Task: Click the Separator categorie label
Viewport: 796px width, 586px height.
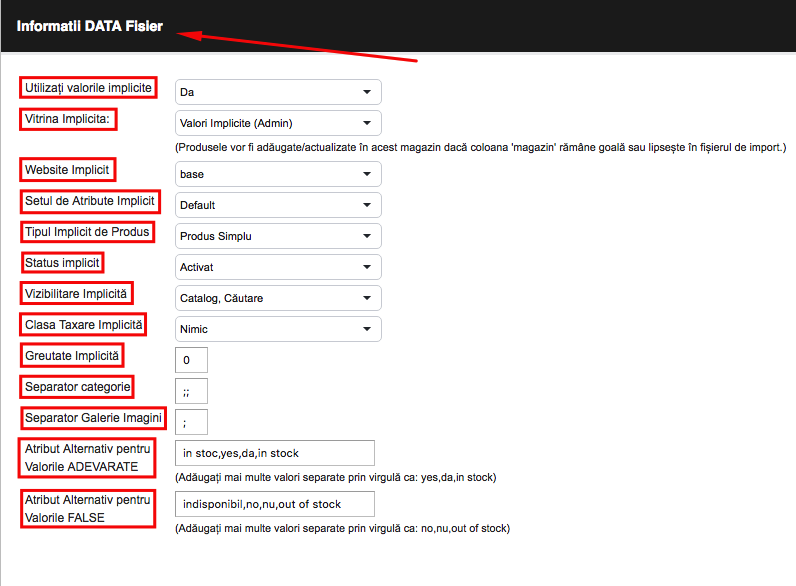Action: tap(78, 387)
